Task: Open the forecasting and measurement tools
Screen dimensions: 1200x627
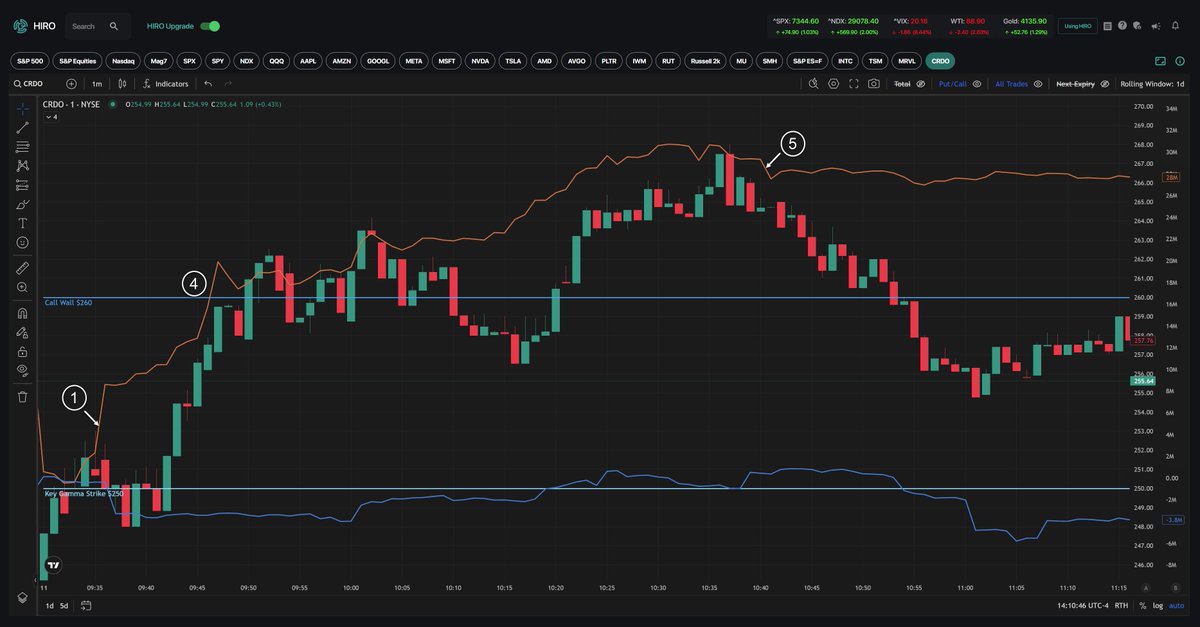Action: point(22,184)
